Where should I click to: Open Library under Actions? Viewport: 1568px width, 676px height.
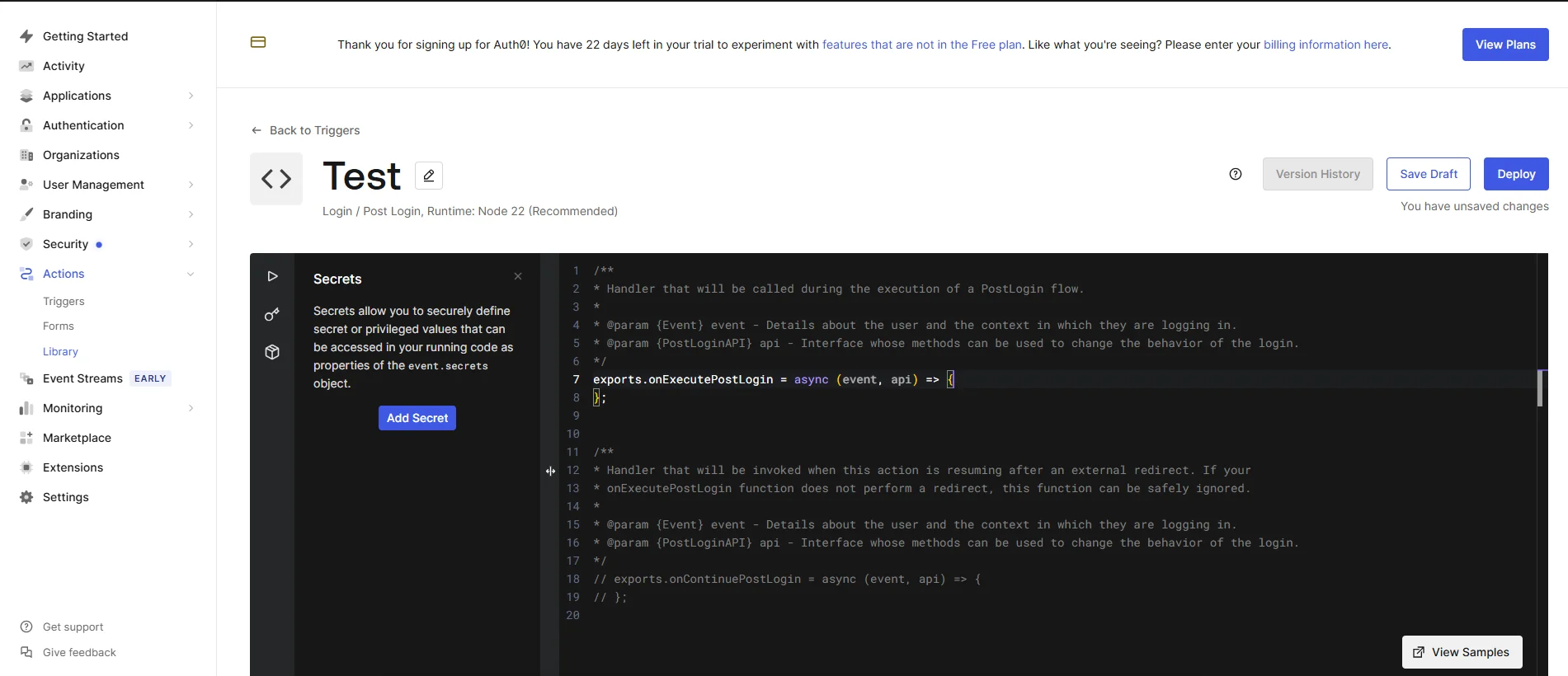point(60,351)
